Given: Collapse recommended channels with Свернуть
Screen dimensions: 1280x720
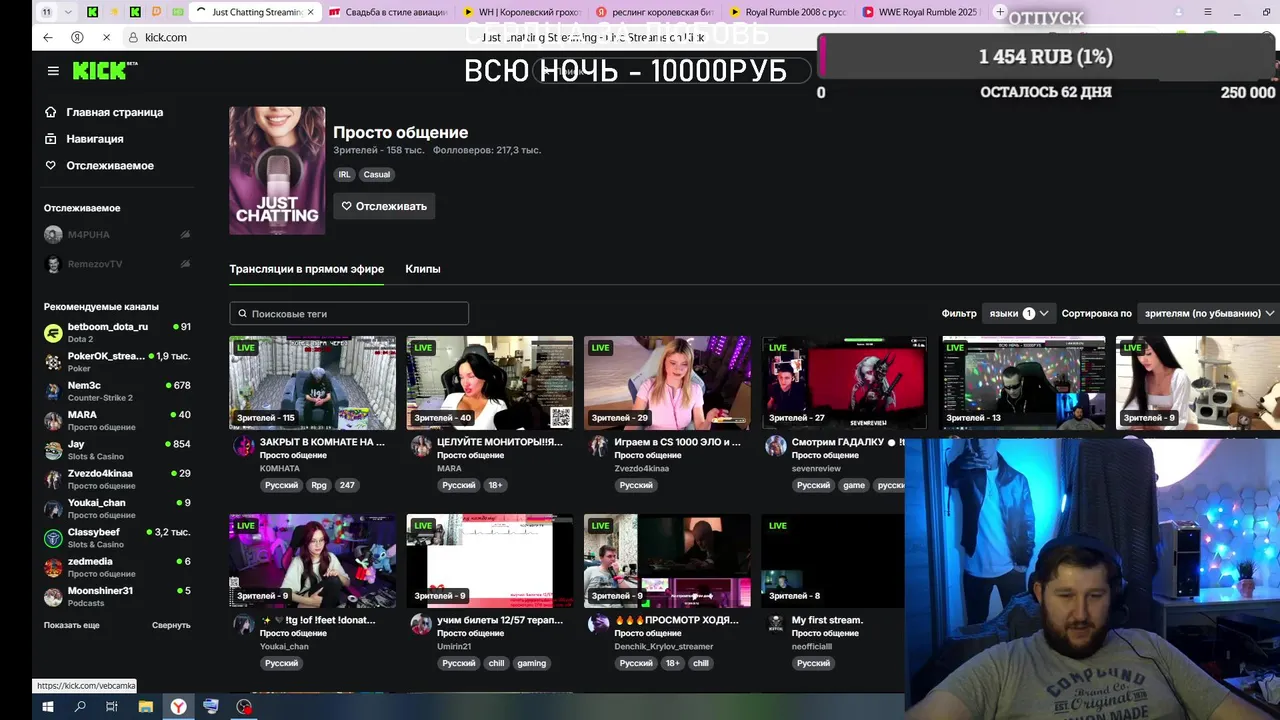Looking at the screenshot, I should 171,625.
